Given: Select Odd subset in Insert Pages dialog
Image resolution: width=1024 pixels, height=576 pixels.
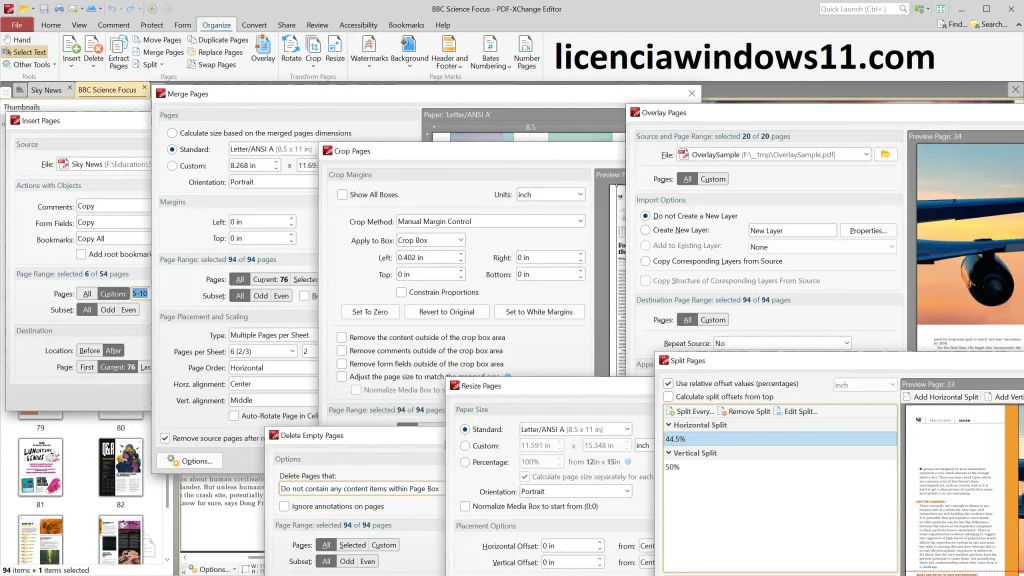Looking at the screenshot, I should pyautogui.click(x=108, y=310).
